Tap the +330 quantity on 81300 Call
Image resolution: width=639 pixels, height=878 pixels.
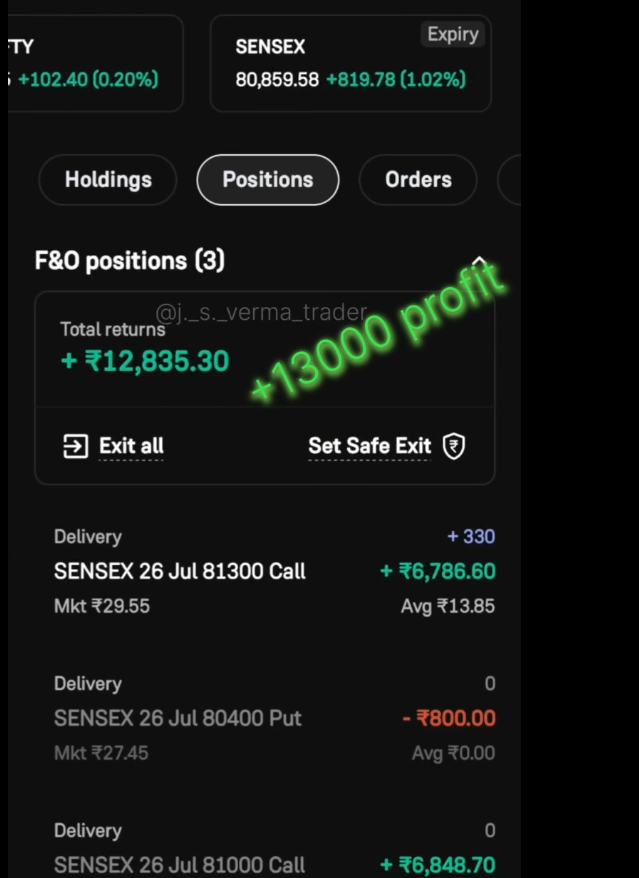click(471, 536)
